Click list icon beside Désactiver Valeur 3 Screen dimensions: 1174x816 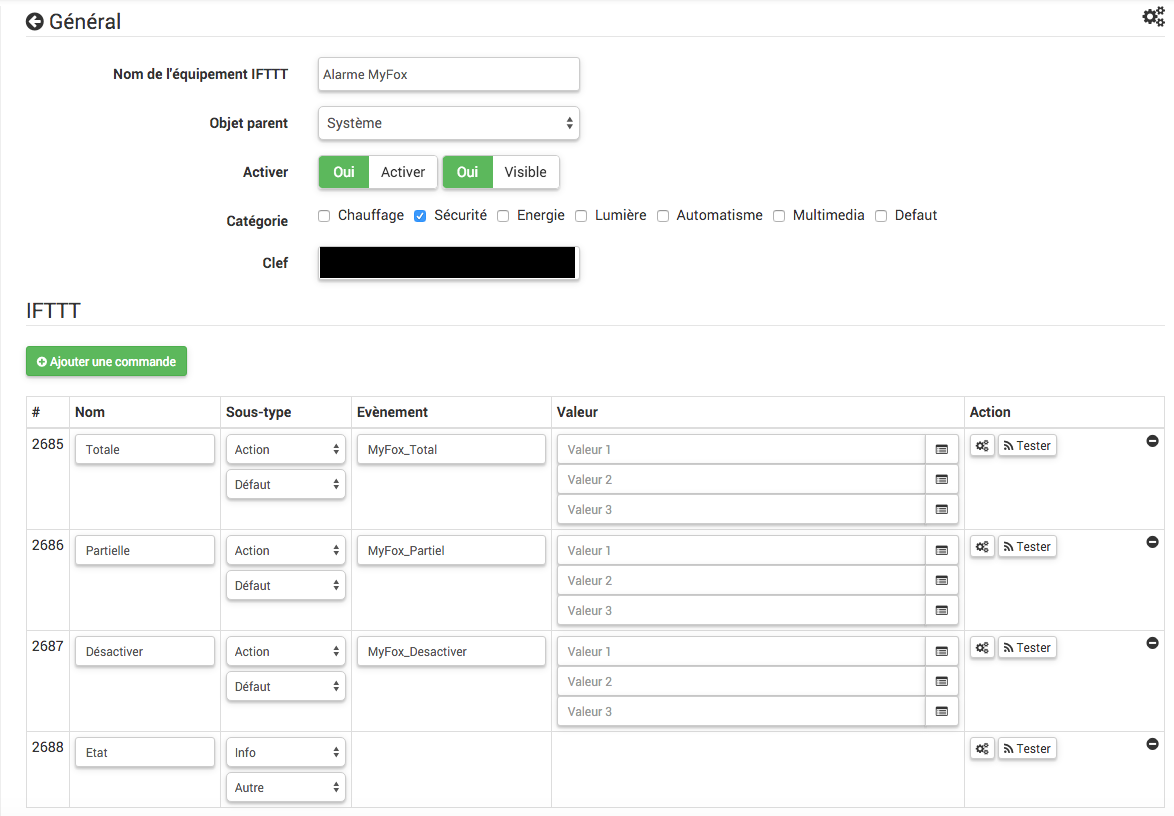942,711
